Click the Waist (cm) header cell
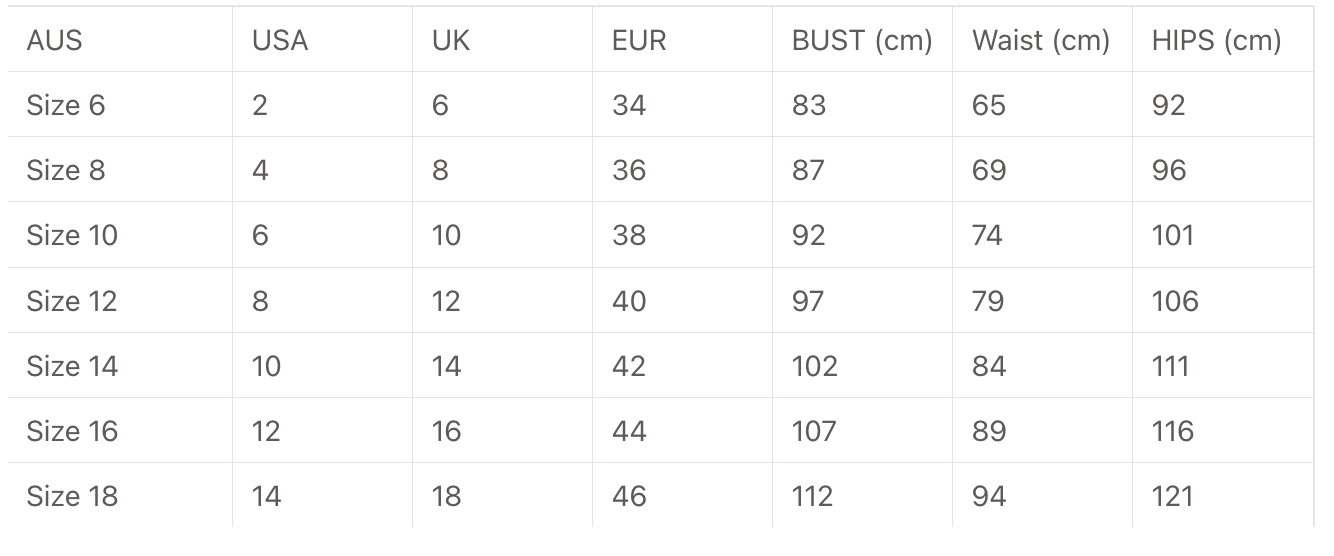The width and height of the screenshot is (1334, 556). pos(1041,41)
